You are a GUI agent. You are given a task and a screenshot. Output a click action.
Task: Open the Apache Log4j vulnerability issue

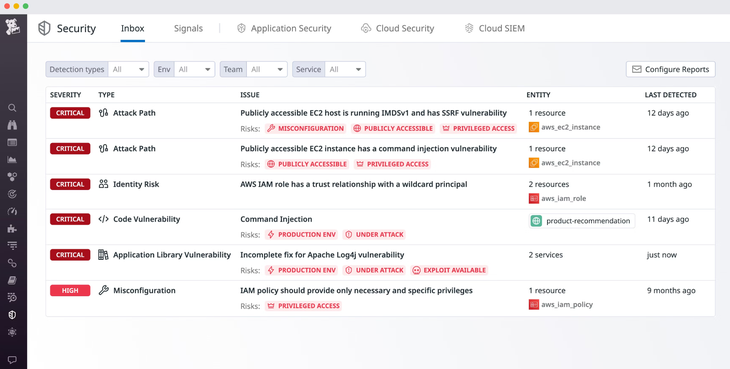322,255
